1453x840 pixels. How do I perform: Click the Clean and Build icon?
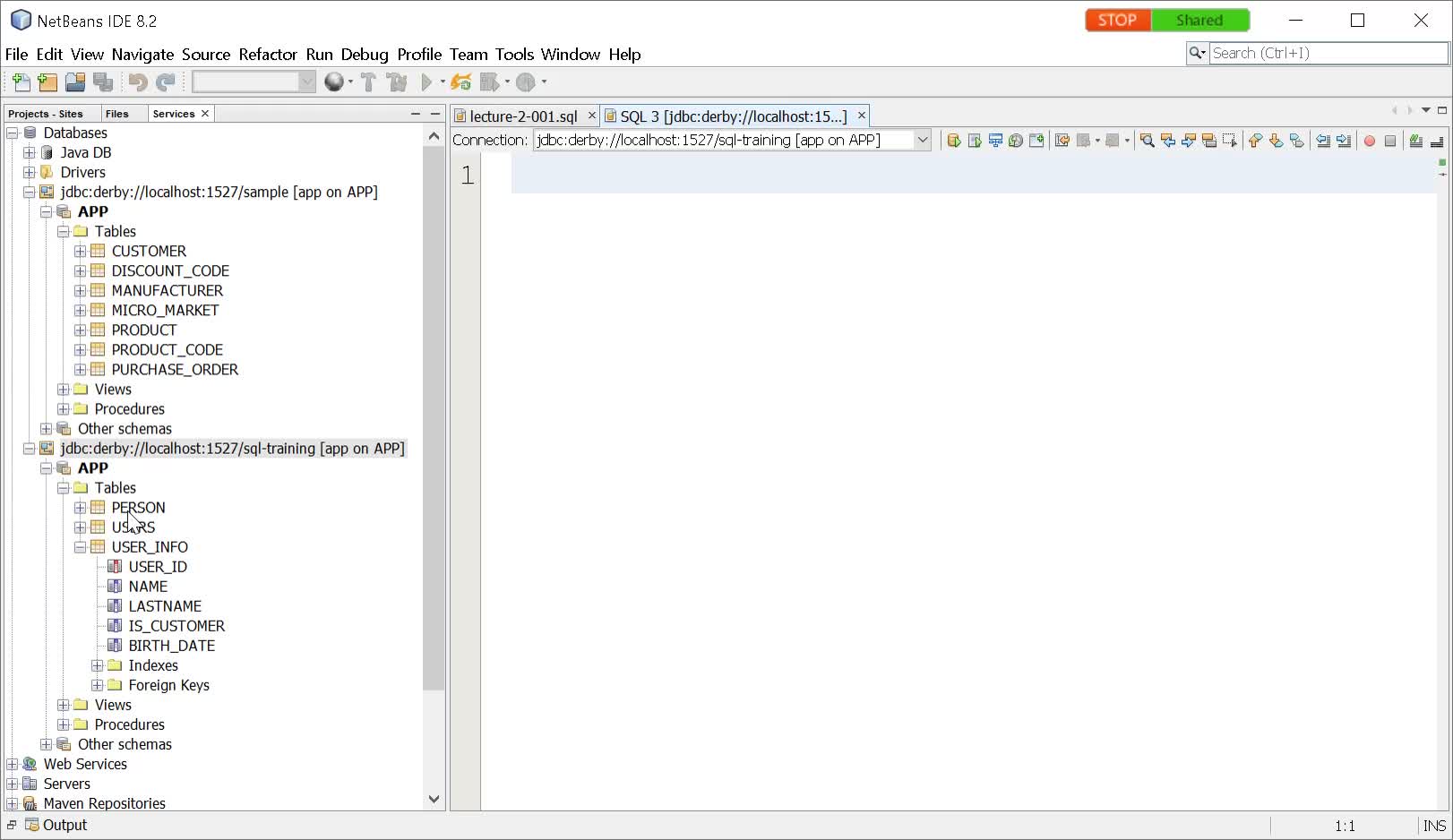(396, 82)
